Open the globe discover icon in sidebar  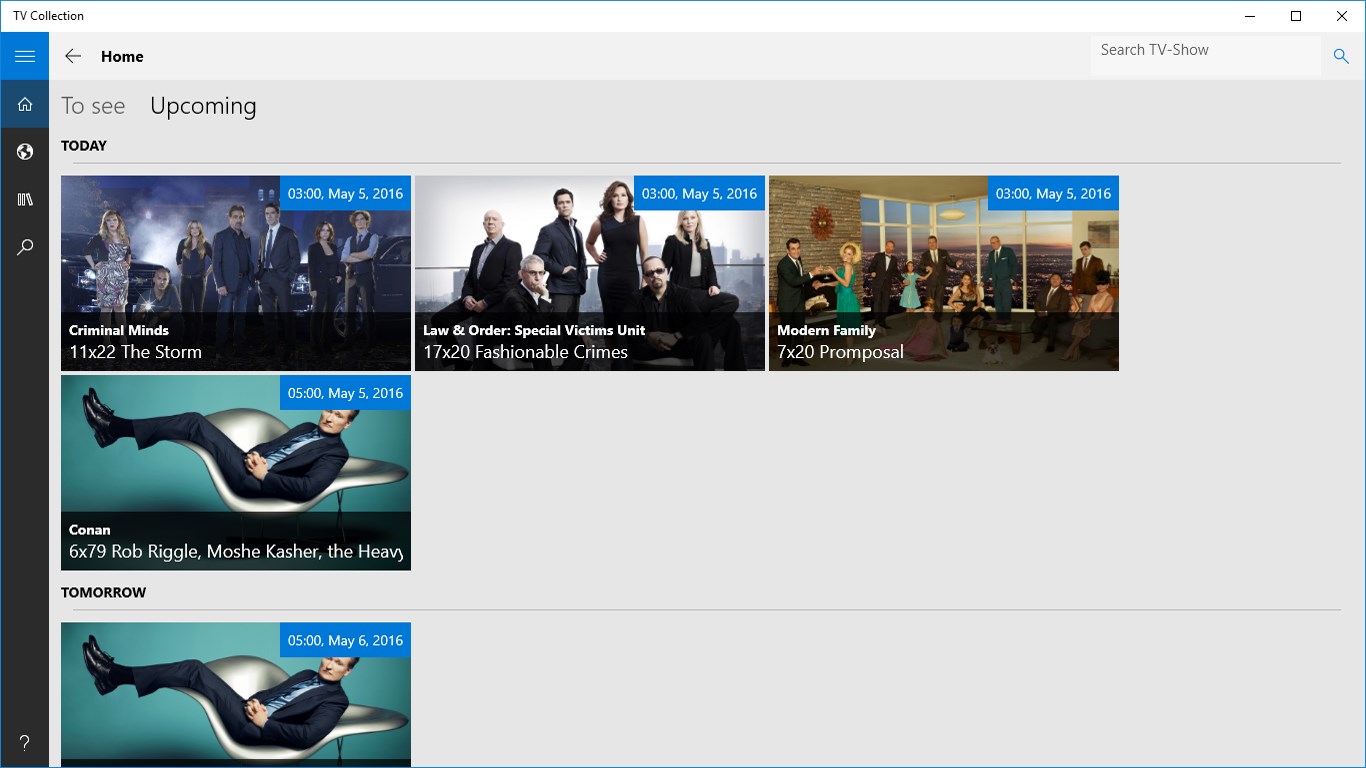(x=24, y=152)
